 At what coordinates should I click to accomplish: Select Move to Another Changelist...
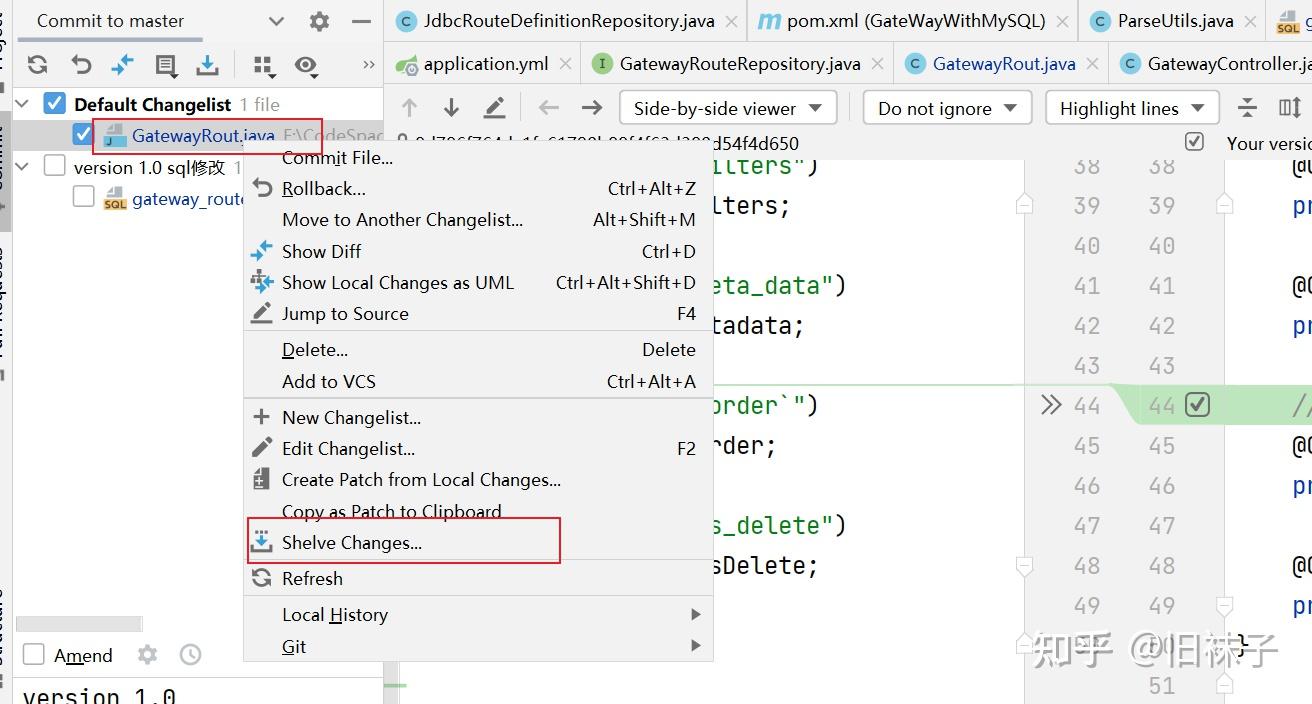[x=478, y=219]
